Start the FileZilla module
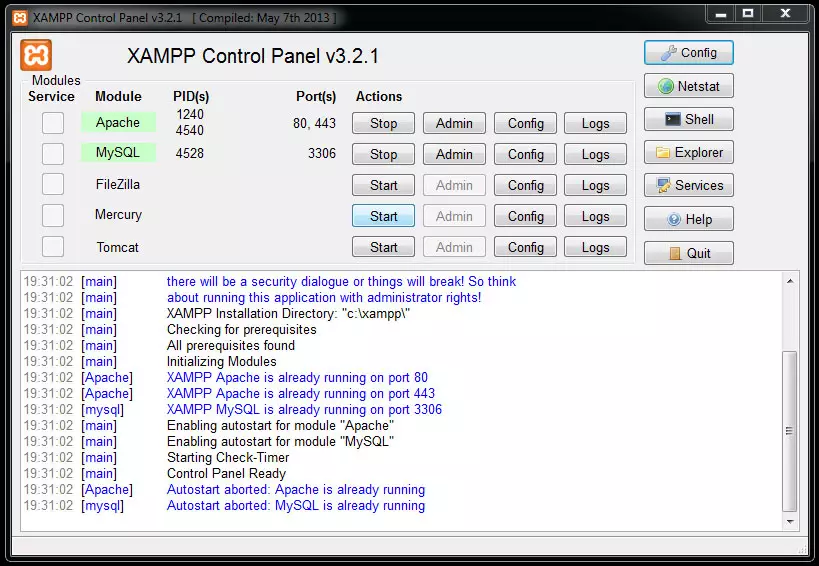Viewport: 819px width, 566px height. [x=383, y=185]
